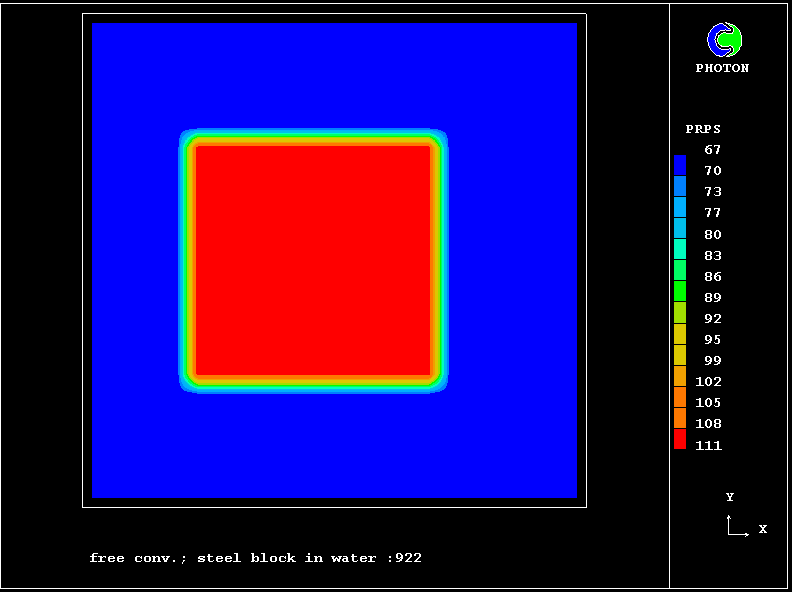Pick the dark blue swatch near value 67

(680, 165)
